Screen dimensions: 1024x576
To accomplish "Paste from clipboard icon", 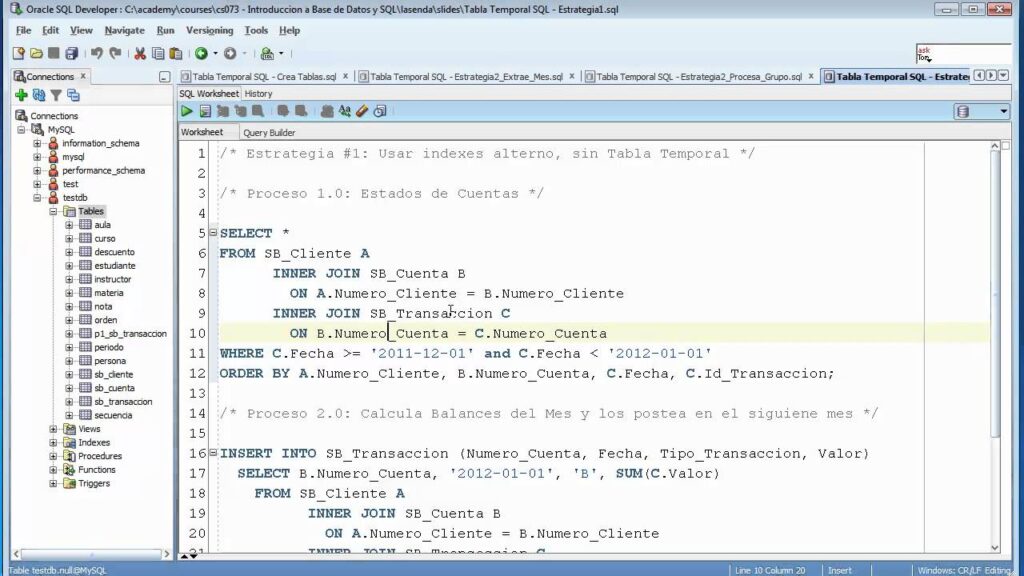I will 175,54.
